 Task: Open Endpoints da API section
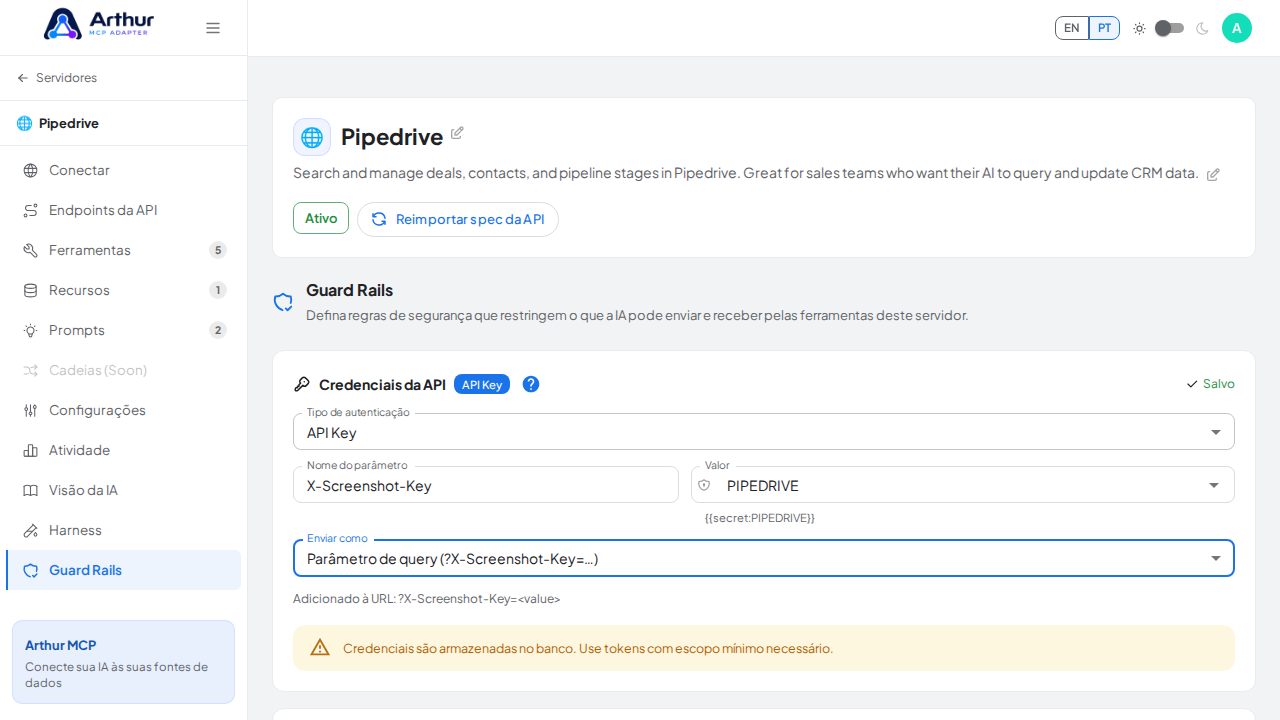pyautogui.click(x=123, y=210)
